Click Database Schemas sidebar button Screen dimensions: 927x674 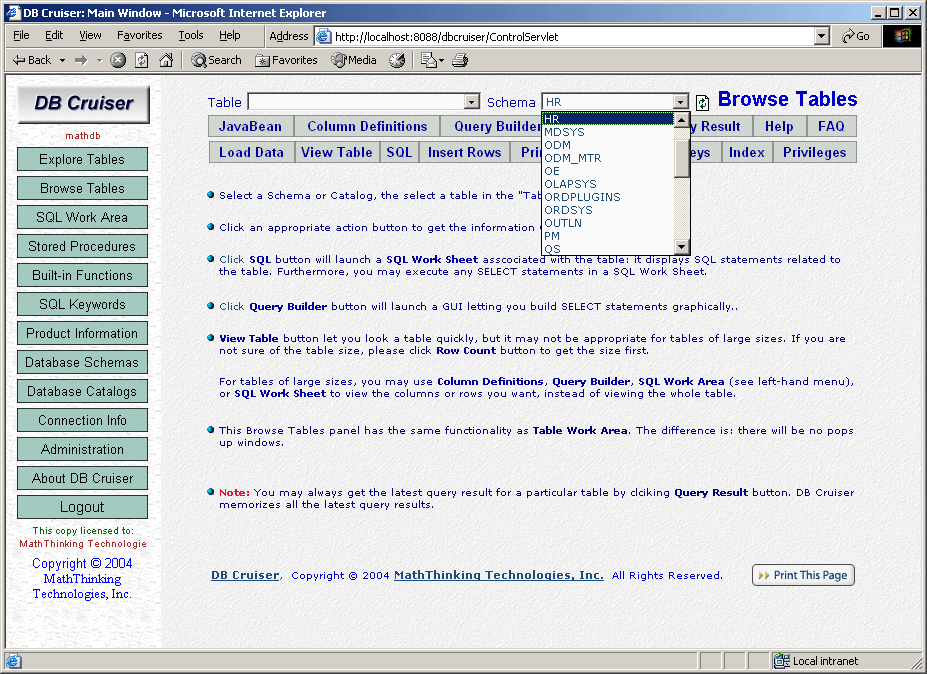point(82,362)
